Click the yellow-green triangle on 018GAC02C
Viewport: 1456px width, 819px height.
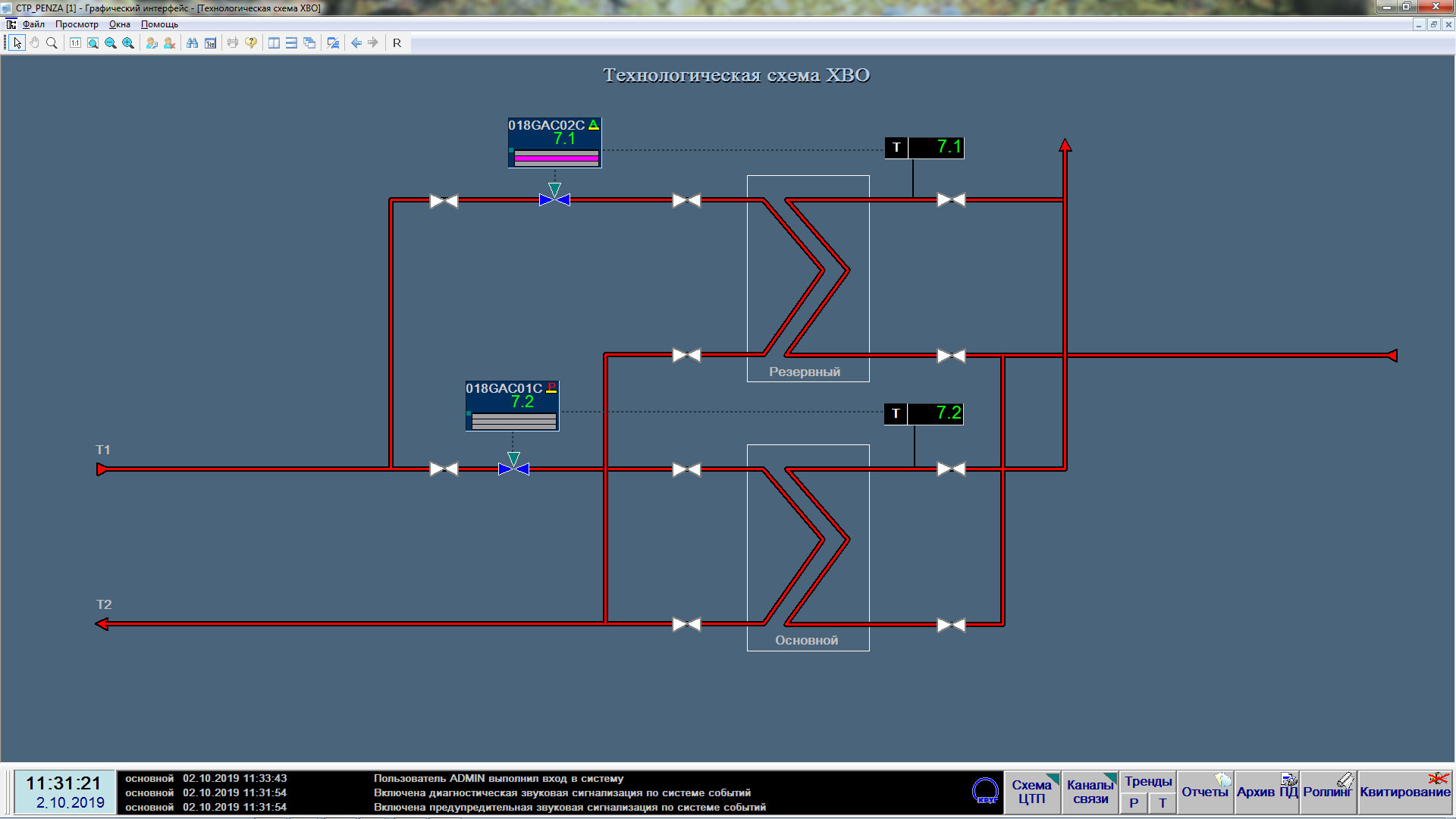point(594,125)
